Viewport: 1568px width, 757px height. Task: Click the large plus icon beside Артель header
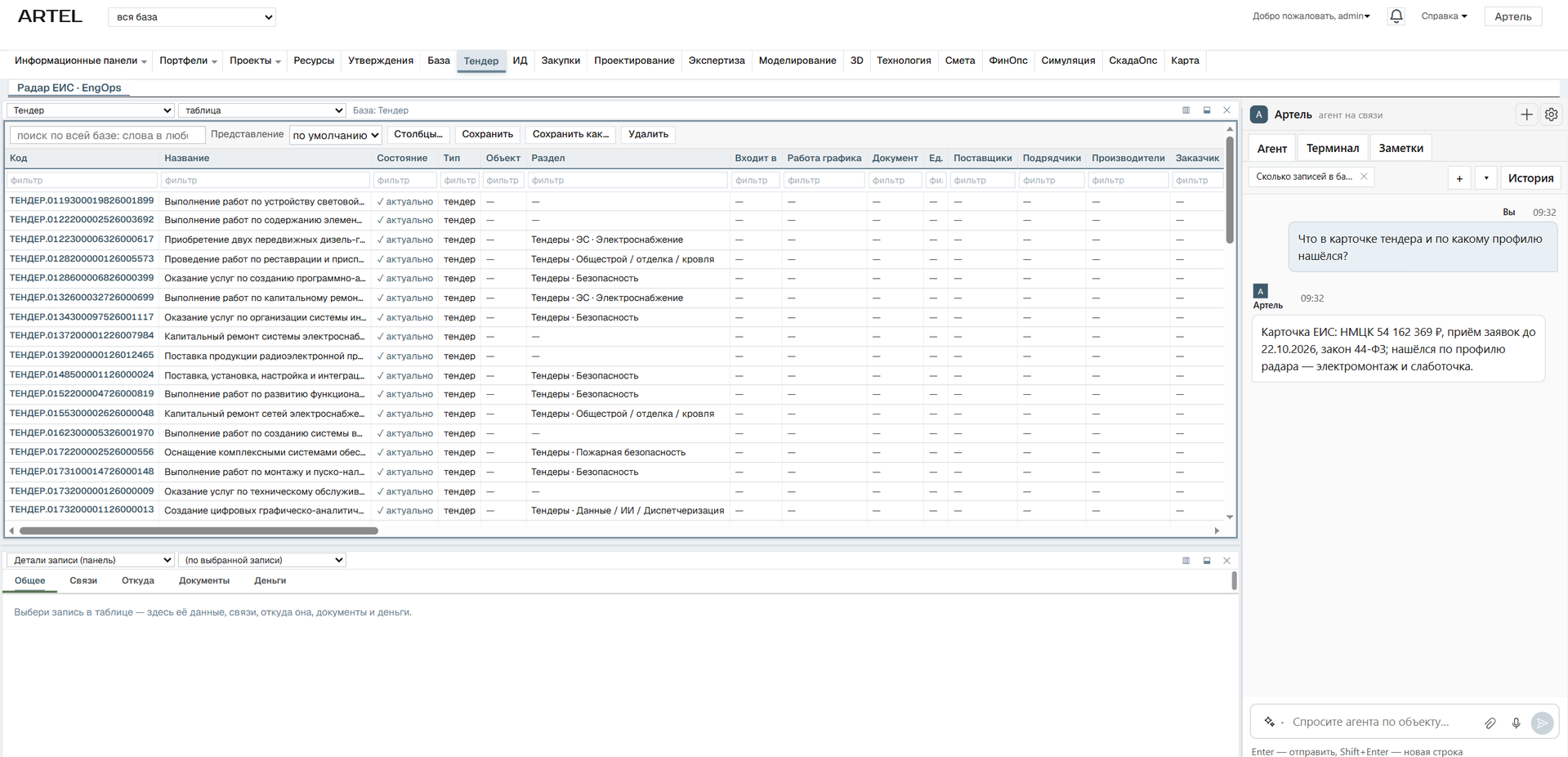tap(1526, 115)
